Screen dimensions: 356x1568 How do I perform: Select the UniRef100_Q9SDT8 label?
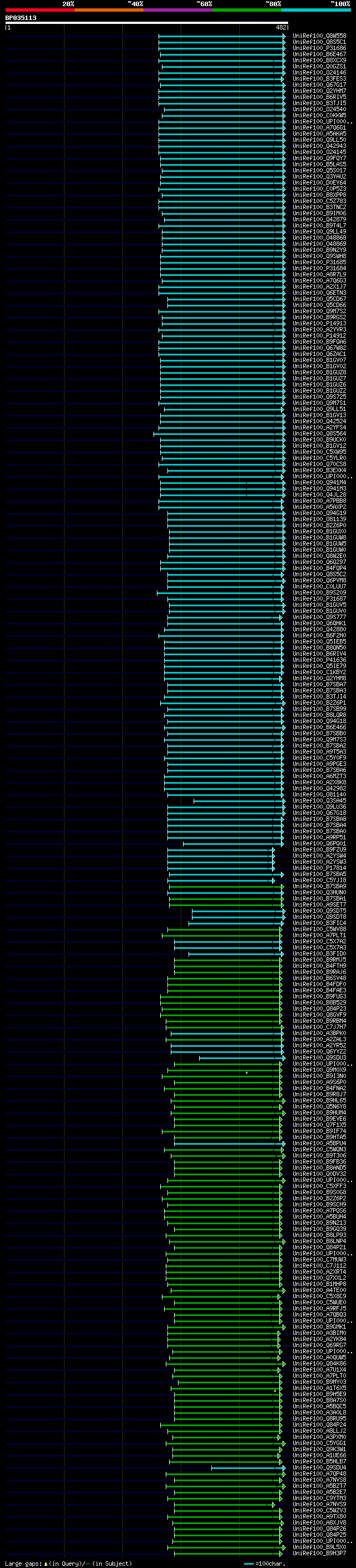(319, 917)
